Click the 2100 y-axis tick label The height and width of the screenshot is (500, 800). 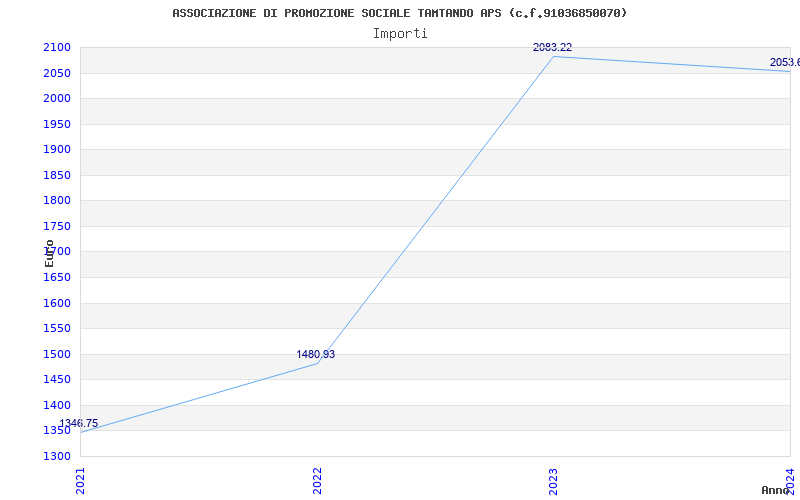[57, 47]
